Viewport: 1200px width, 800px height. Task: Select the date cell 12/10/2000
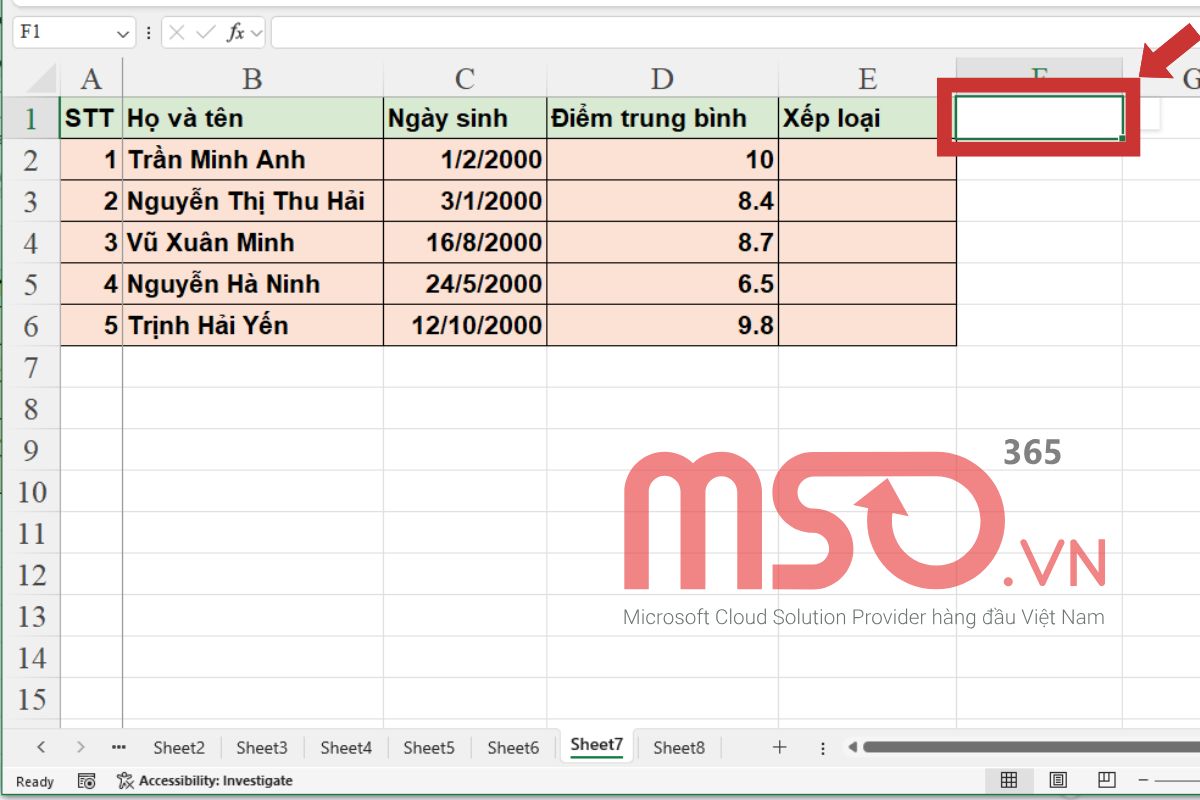pos(465,325)
